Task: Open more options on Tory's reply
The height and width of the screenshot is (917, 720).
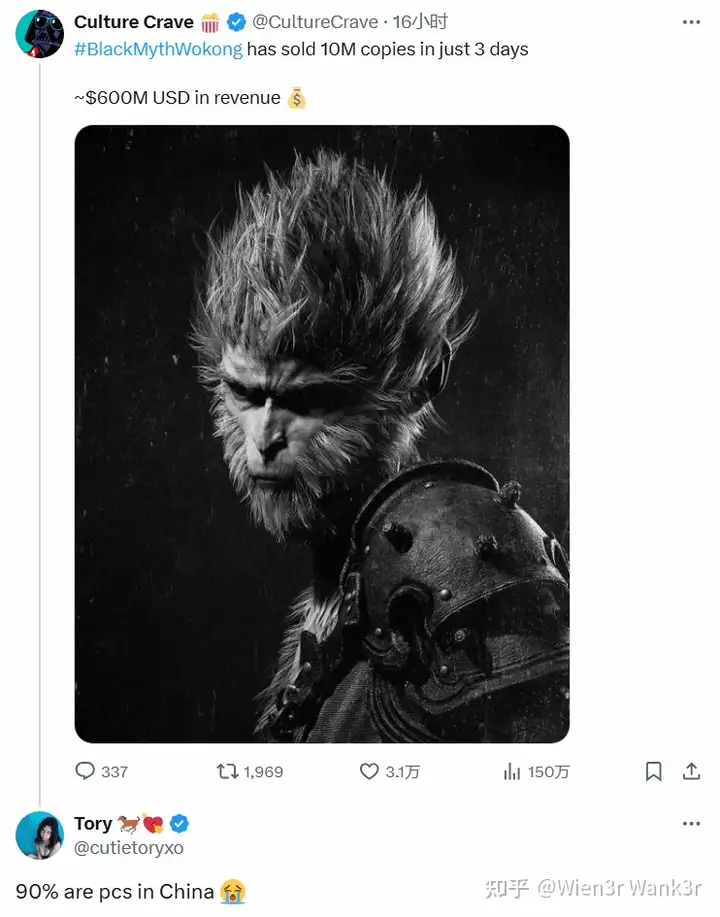Action: click(x=691, y=823)
